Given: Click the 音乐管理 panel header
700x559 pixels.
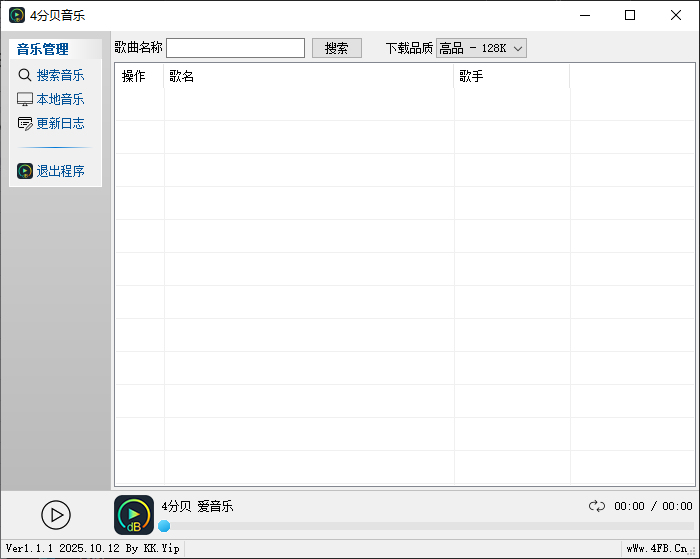Looking at the screenshot, I should click(43, 49).
